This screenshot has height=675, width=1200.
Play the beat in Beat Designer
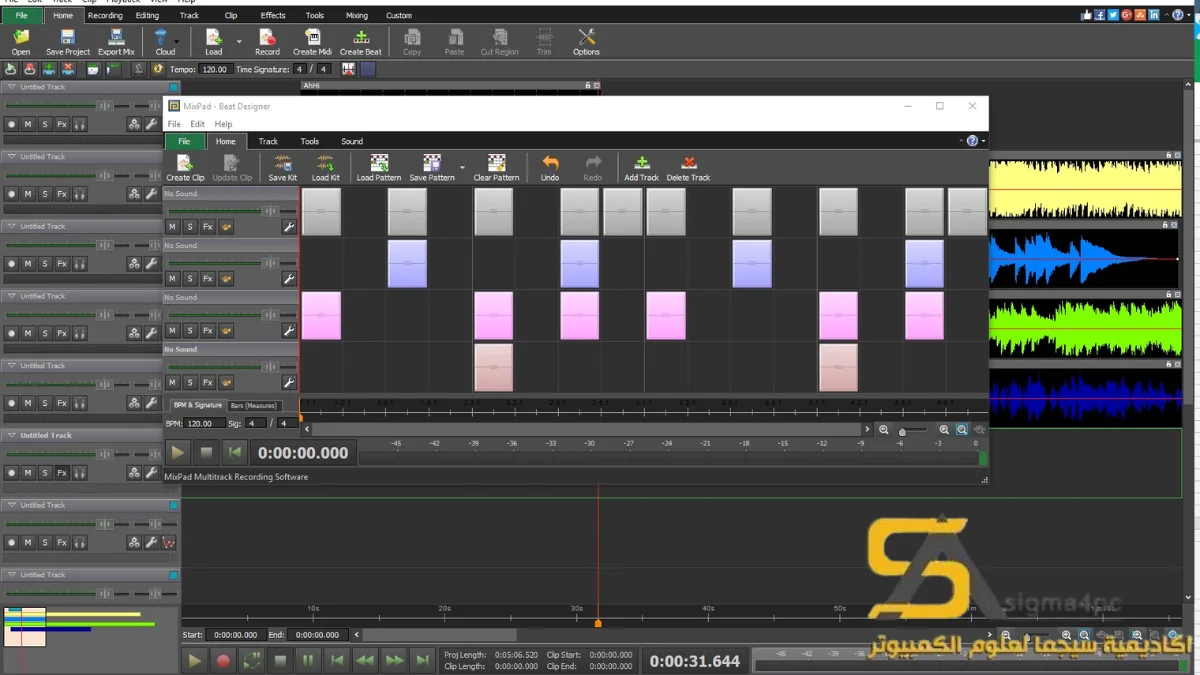[x=178, y=453]
